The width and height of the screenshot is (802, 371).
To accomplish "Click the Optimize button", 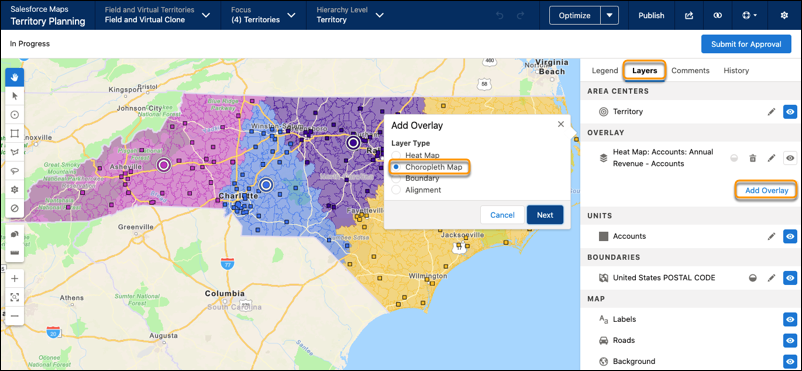I will 575,15.
